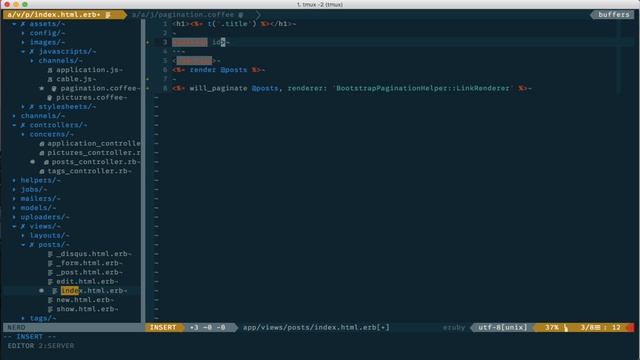This screenshot has height=360, width=640.
Task: Place cursor on the render @posts line
Action: [218, 70]
